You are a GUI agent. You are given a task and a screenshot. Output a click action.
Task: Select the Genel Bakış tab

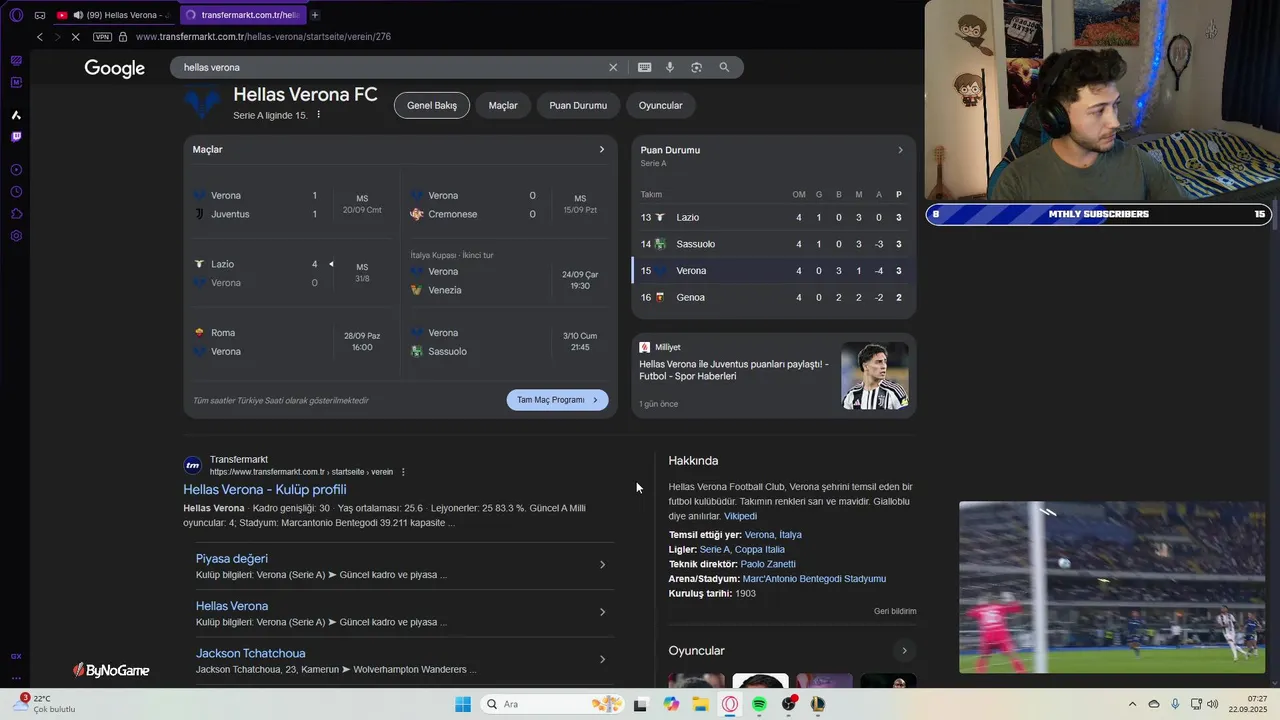(x=432, y=105)
